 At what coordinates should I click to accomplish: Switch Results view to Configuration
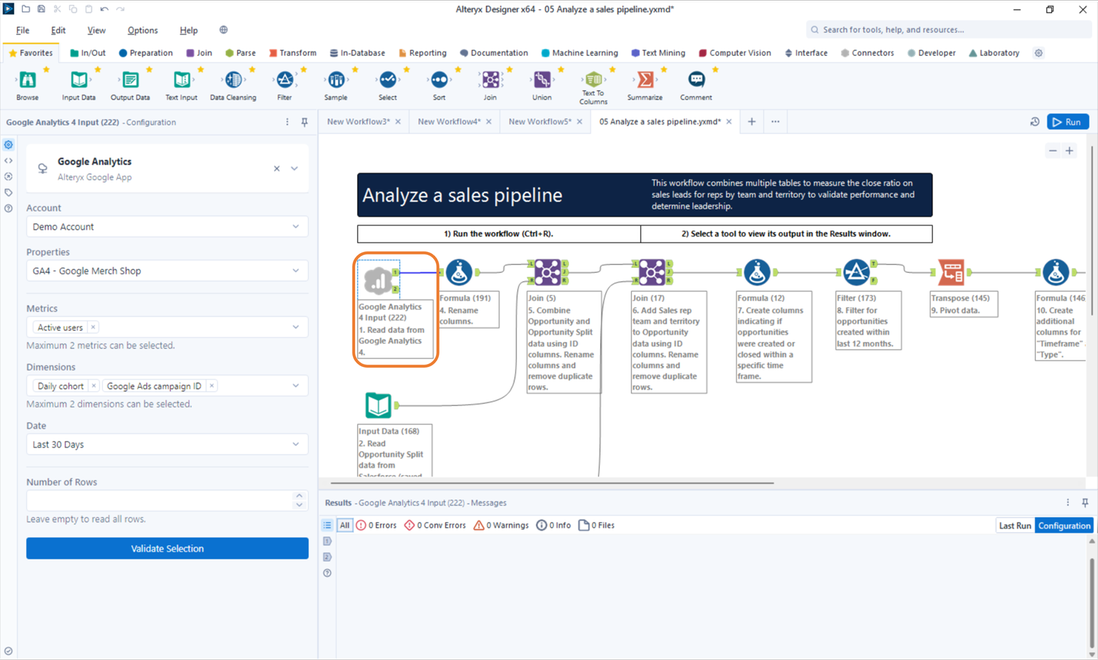pos(1064,526)
